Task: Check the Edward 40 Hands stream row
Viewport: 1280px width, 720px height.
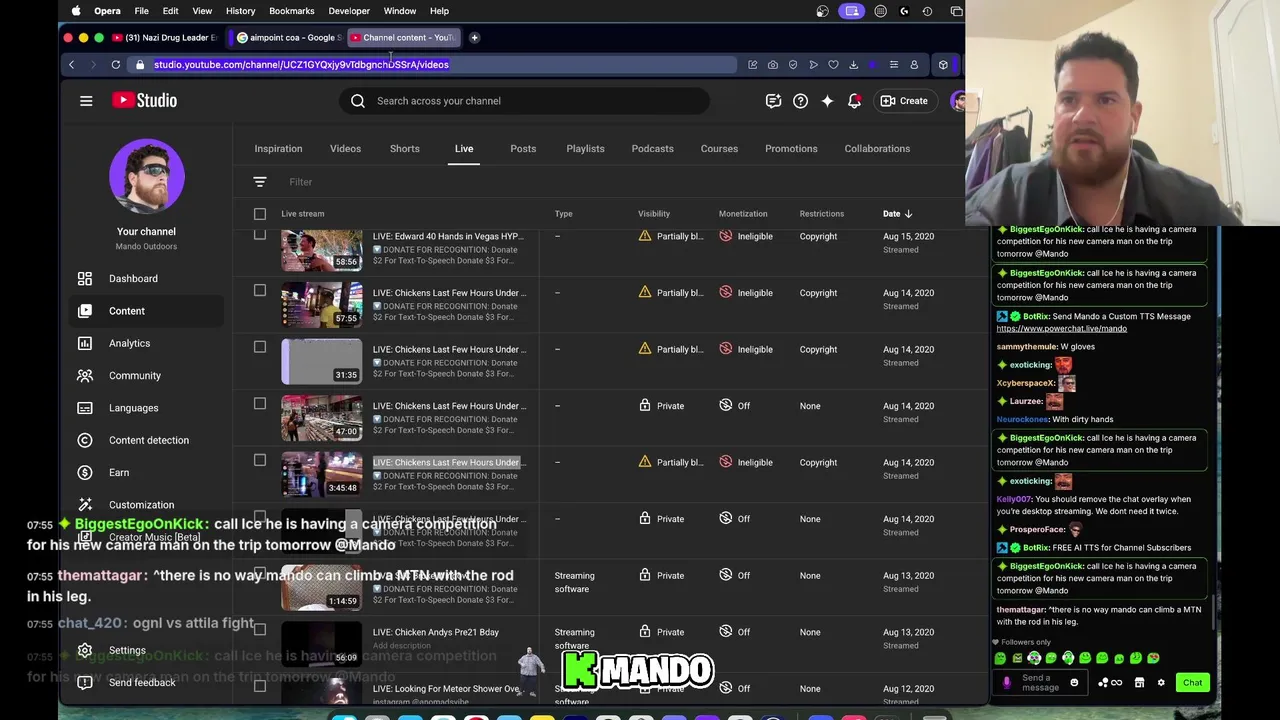Action: point(260,235)
